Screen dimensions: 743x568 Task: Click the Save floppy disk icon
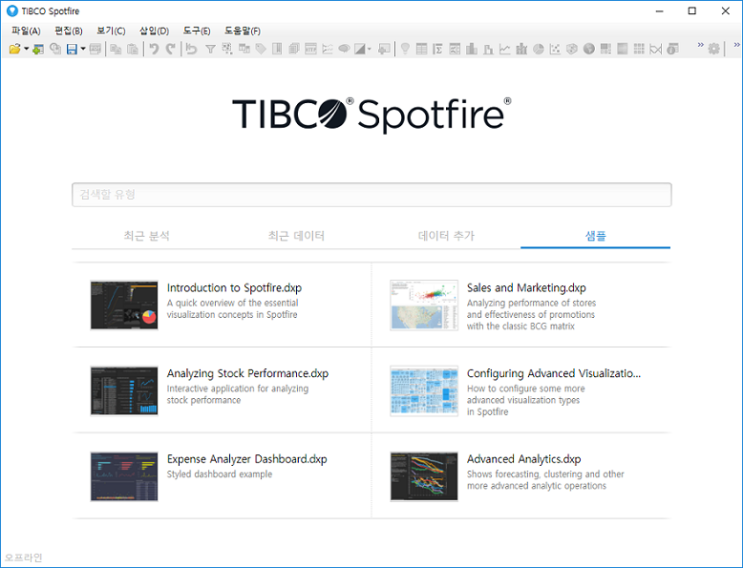72,49
